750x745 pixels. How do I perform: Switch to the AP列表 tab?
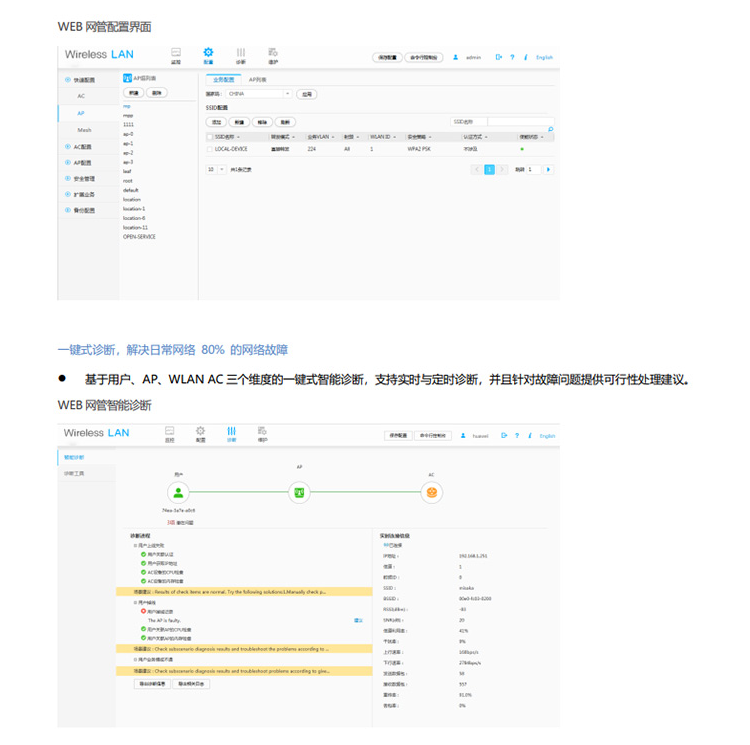click(x=258, y=78)
